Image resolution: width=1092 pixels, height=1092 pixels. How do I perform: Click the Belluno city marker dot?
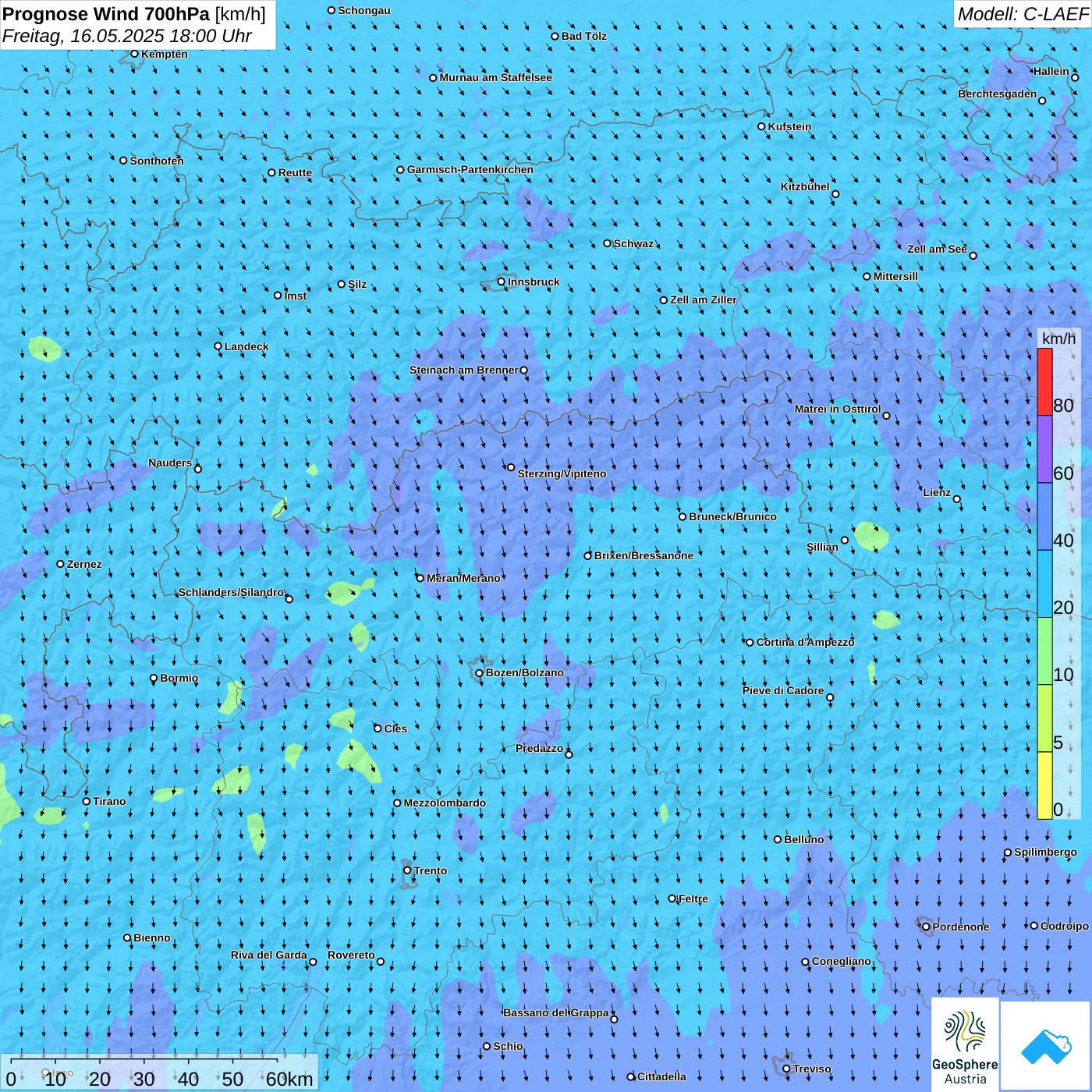(778, 839)
